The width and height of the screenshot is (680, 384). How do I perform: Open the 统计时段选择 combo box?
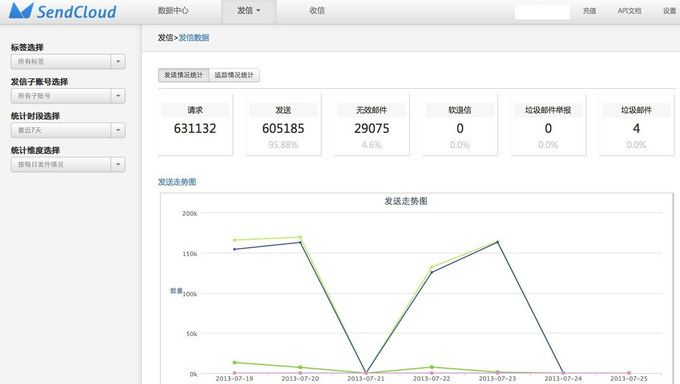click(68, 130)
